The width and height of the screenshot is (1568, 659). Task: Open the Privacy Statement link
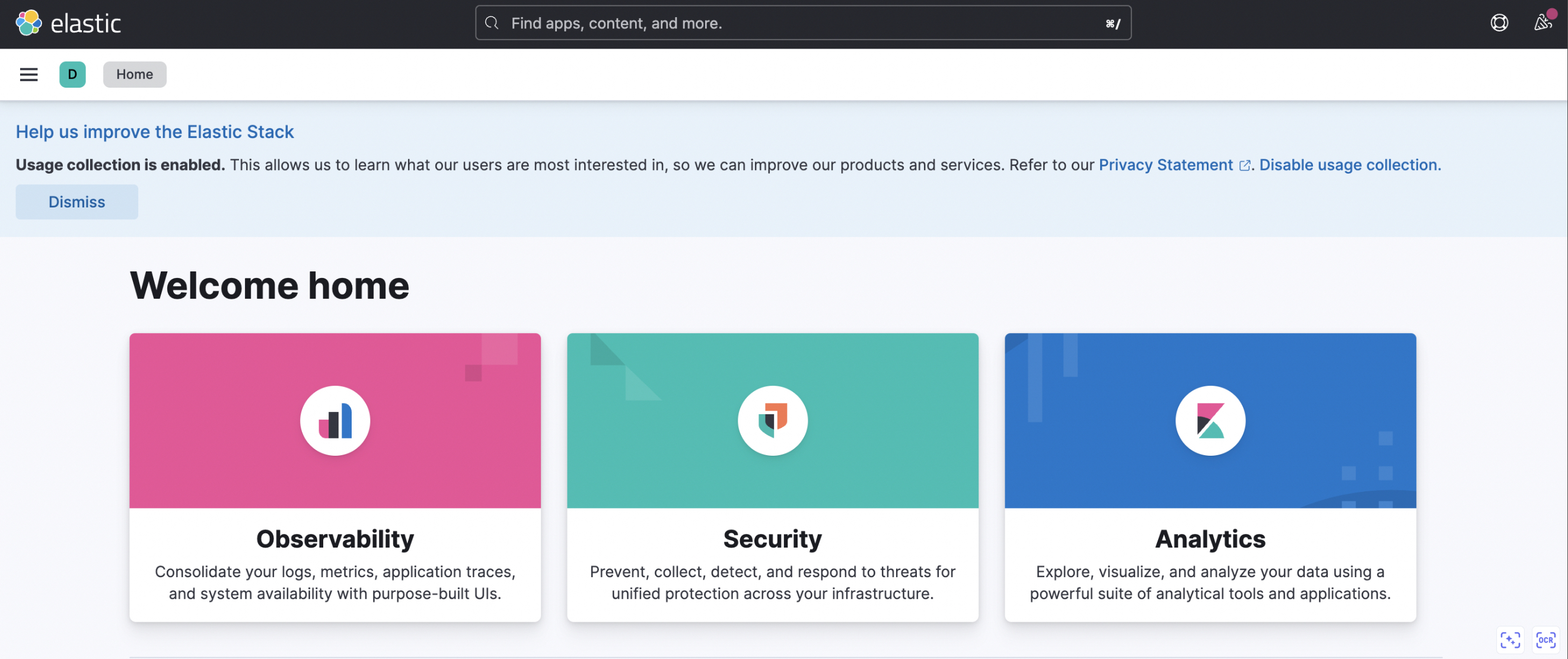point(1166,165)
